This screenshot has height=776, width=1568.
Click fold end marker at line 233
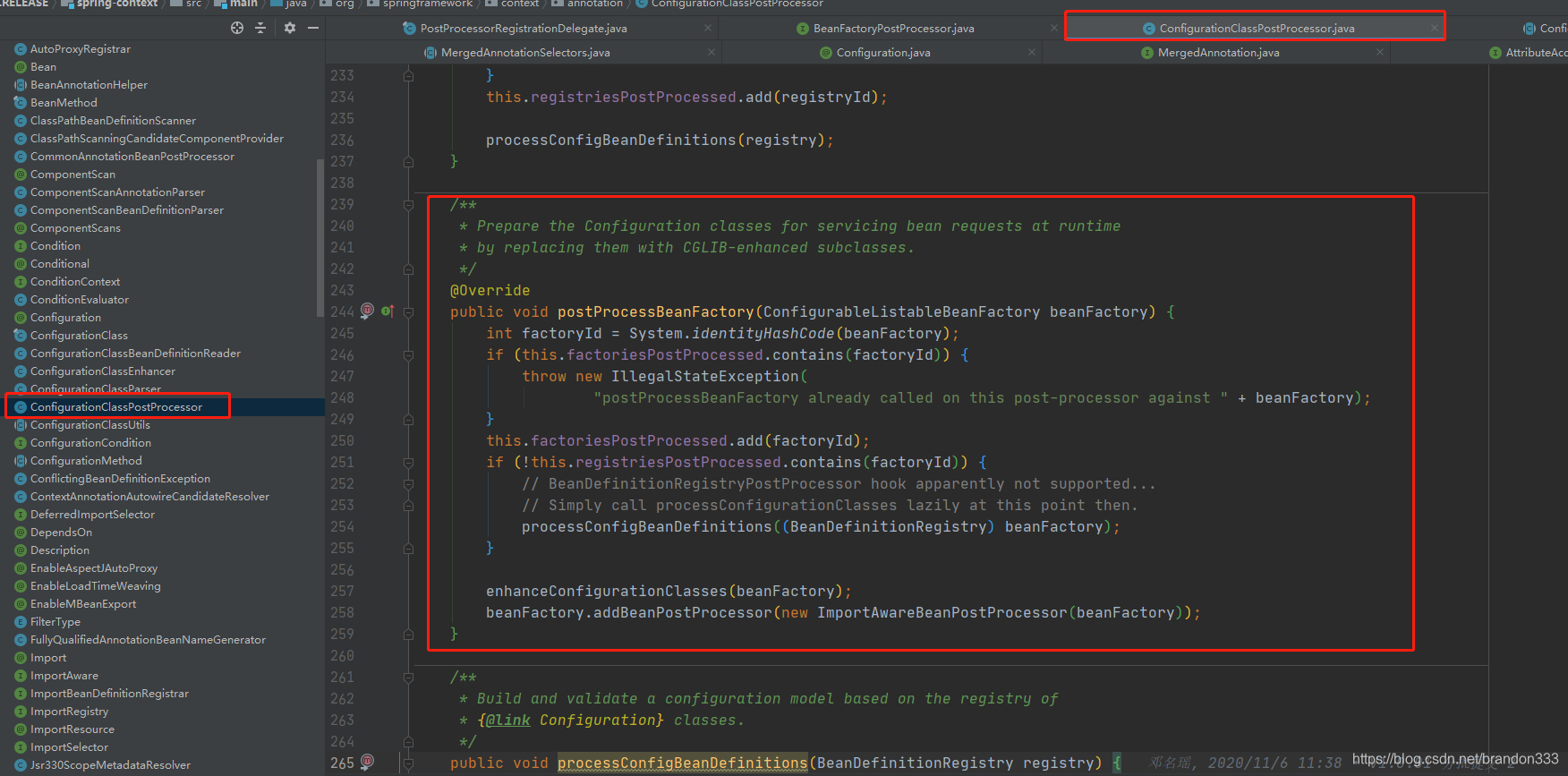click(408, 76)
